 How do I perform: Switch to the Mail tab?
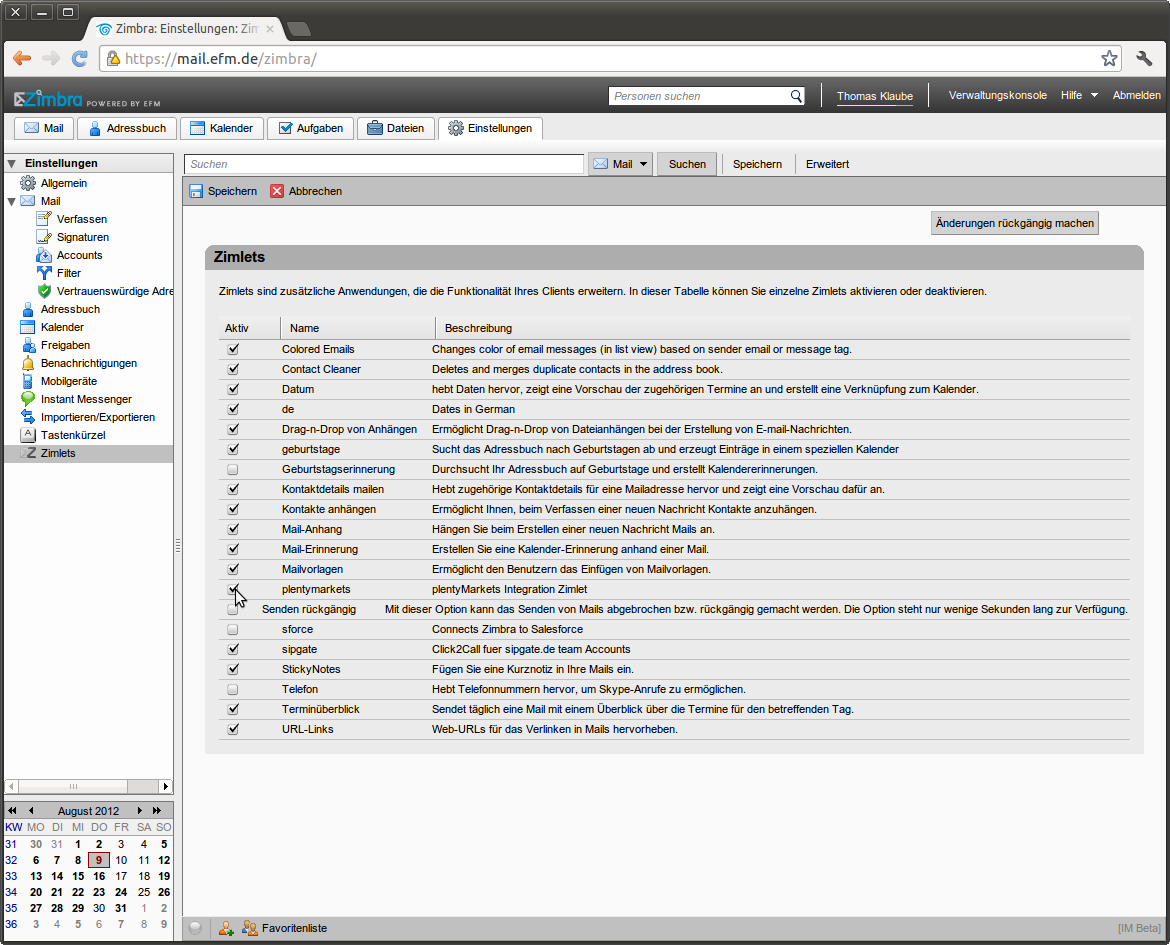coord(44,128)
